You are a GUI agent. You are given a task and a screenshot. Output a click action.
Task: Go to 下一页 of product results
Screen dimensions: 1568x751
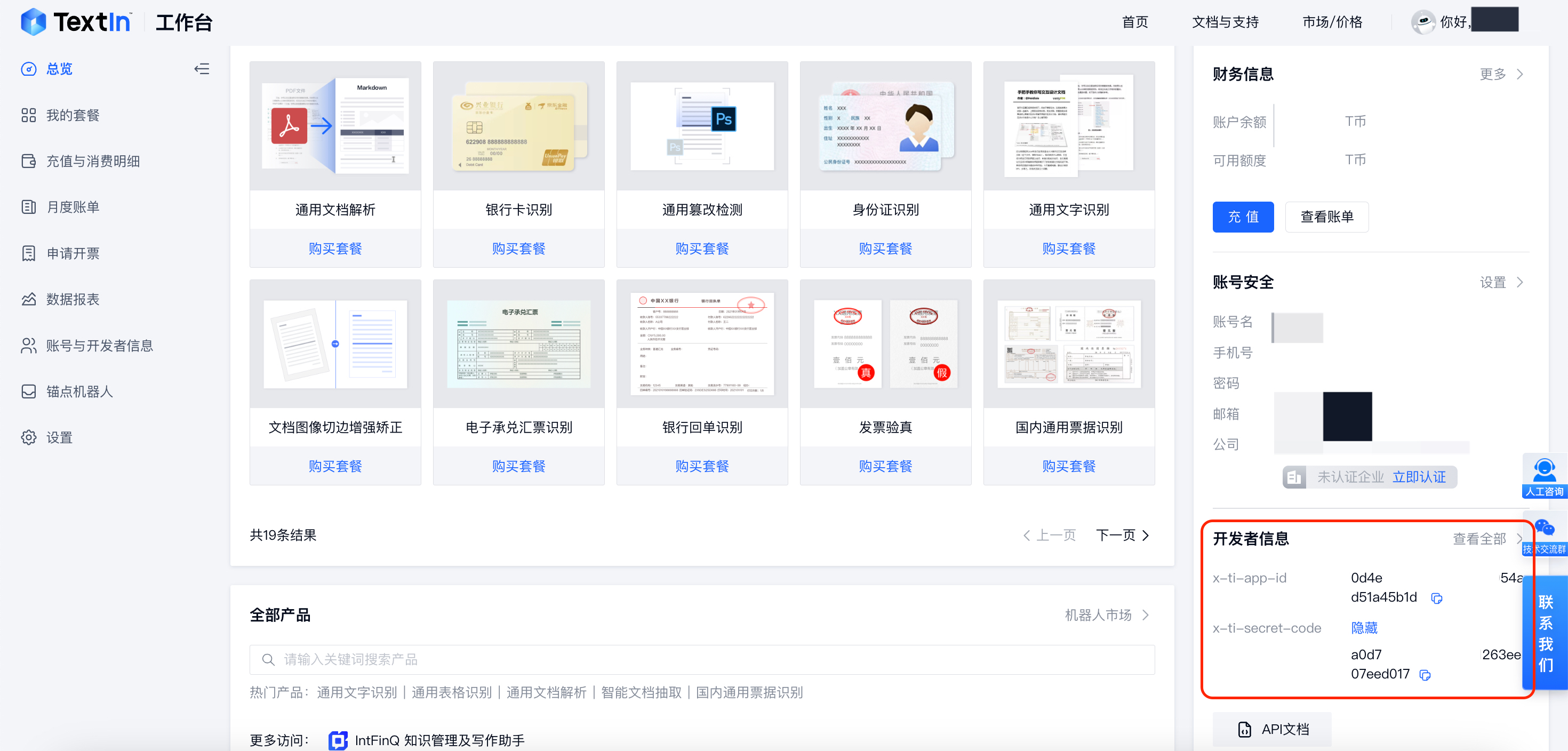1123,535
